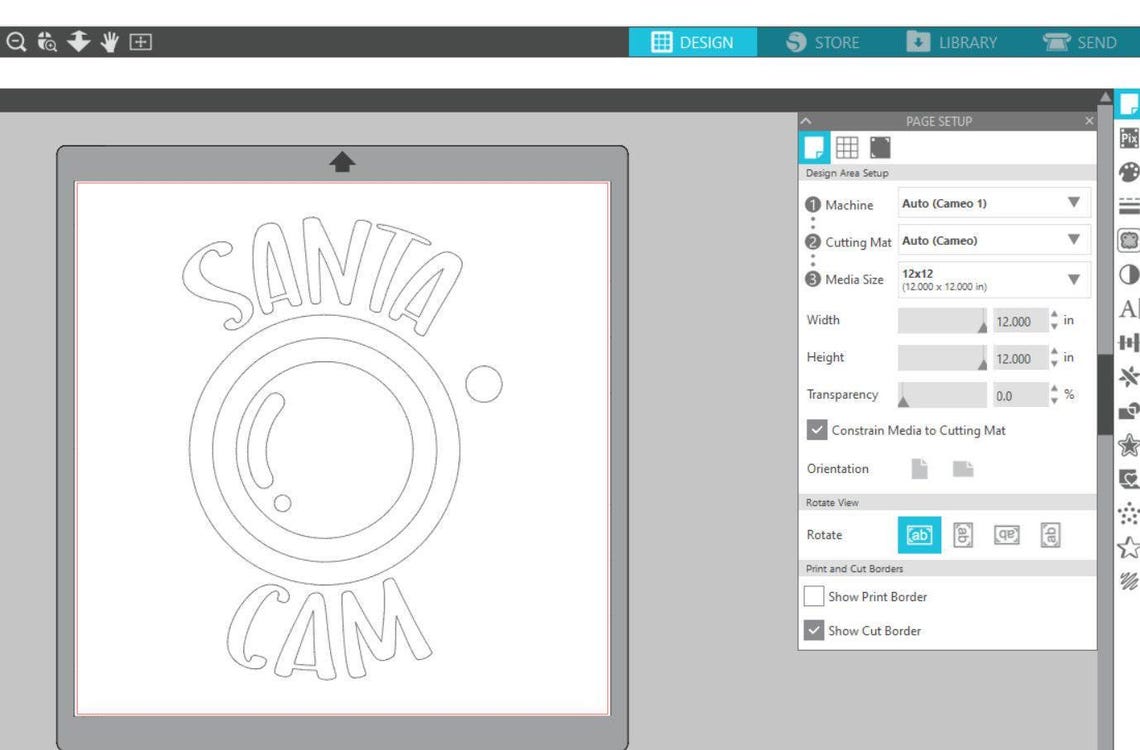Switch to the Design tab

693,42
